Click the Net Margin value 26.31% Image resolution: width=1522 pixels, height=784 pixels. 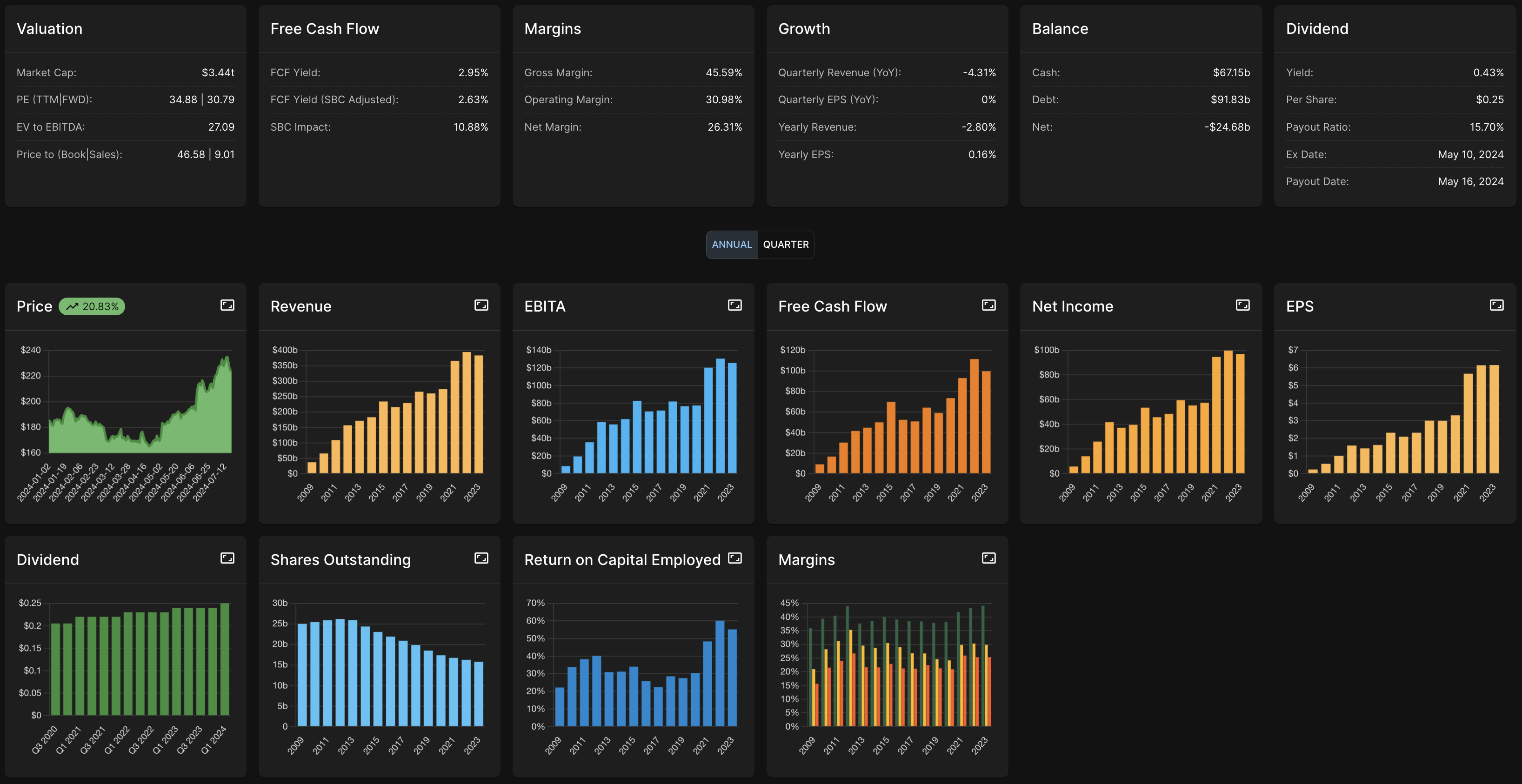pos(725,127)
